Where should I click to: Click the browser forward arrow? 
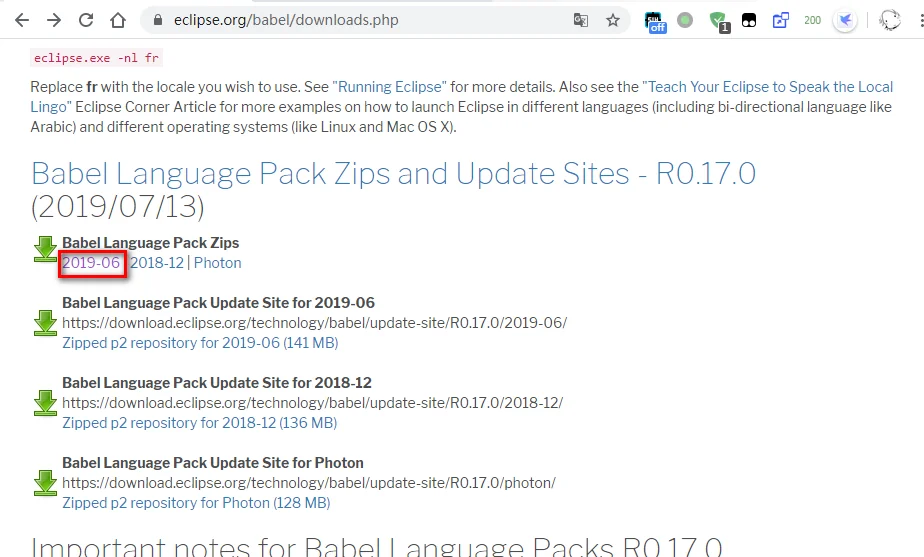(54, 20)
